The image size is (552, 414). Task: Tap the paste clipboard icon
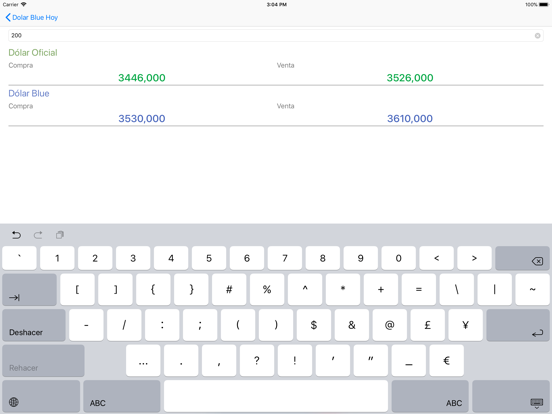(x=60, y=235)
